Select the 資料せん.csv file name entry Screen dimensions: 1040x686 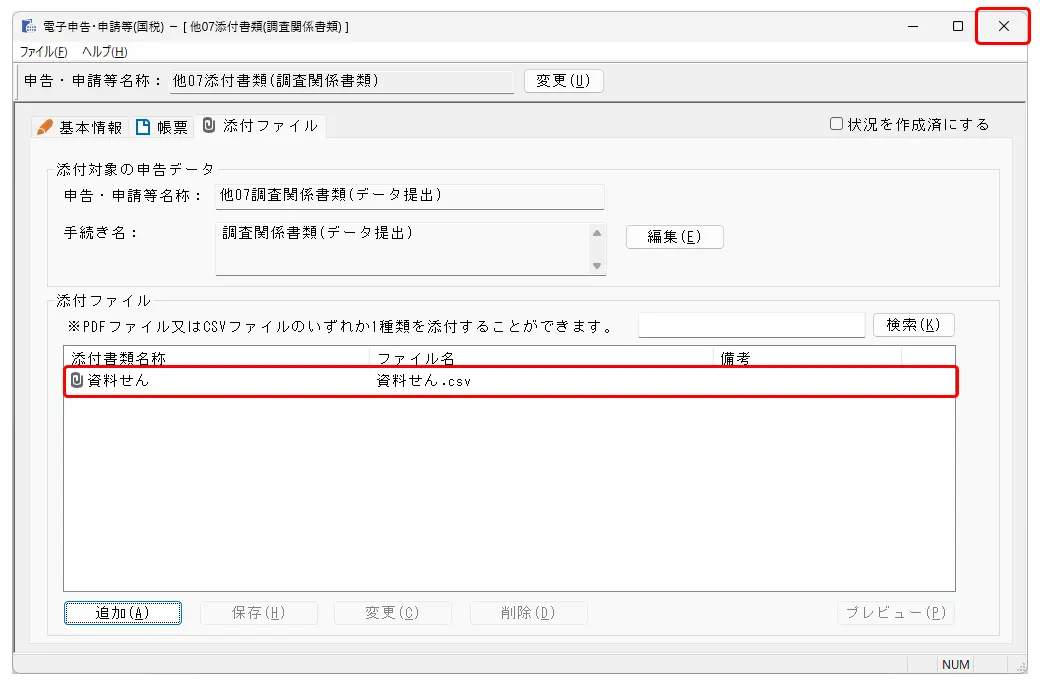[x=424, y=381]
